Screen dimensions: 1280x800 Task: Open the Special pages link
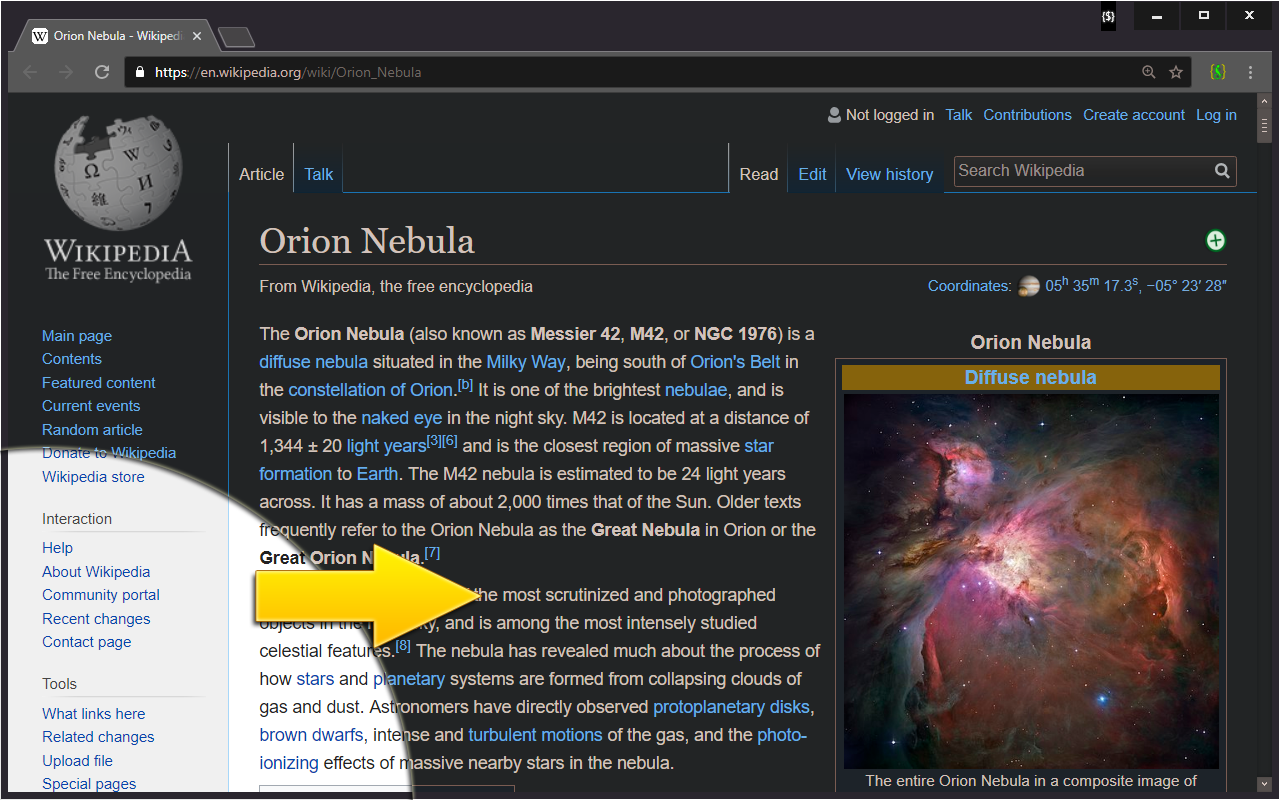[x=89, y=784]
